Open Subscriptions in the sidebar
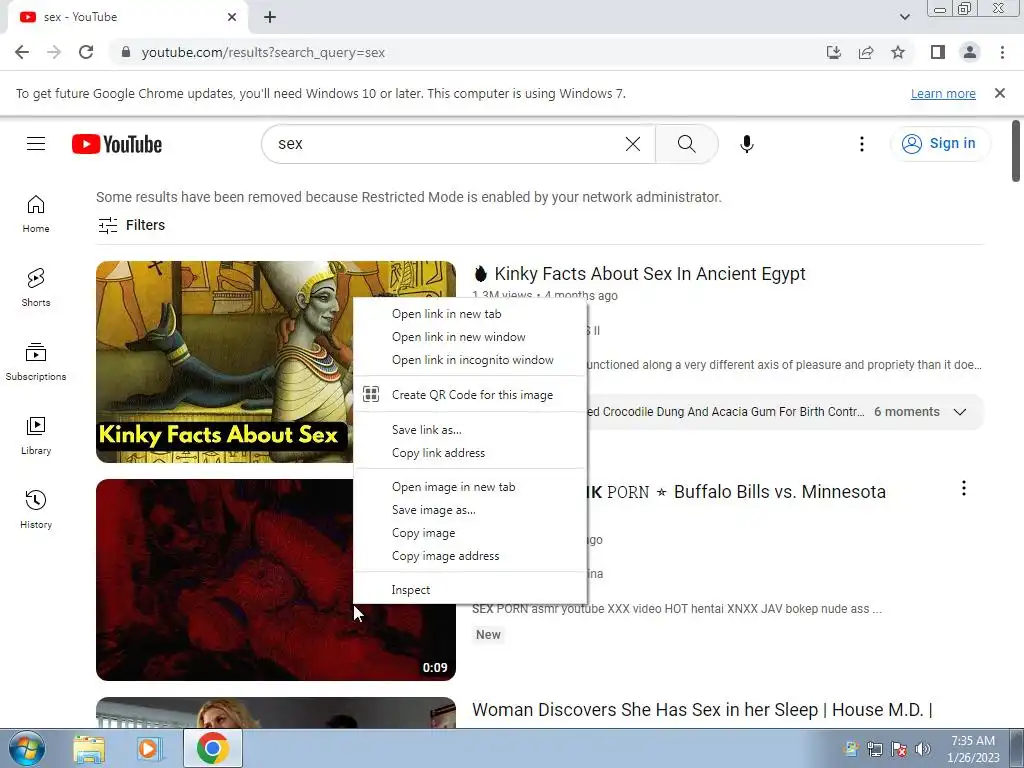Screen dimensions: 1024x768 tap(36, 361)
